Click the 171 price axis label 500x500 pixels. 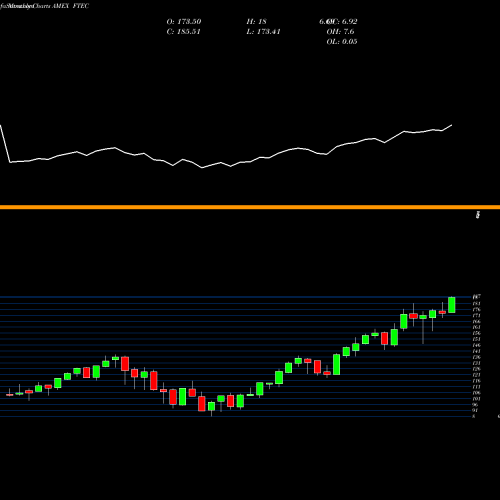[476, 315]
